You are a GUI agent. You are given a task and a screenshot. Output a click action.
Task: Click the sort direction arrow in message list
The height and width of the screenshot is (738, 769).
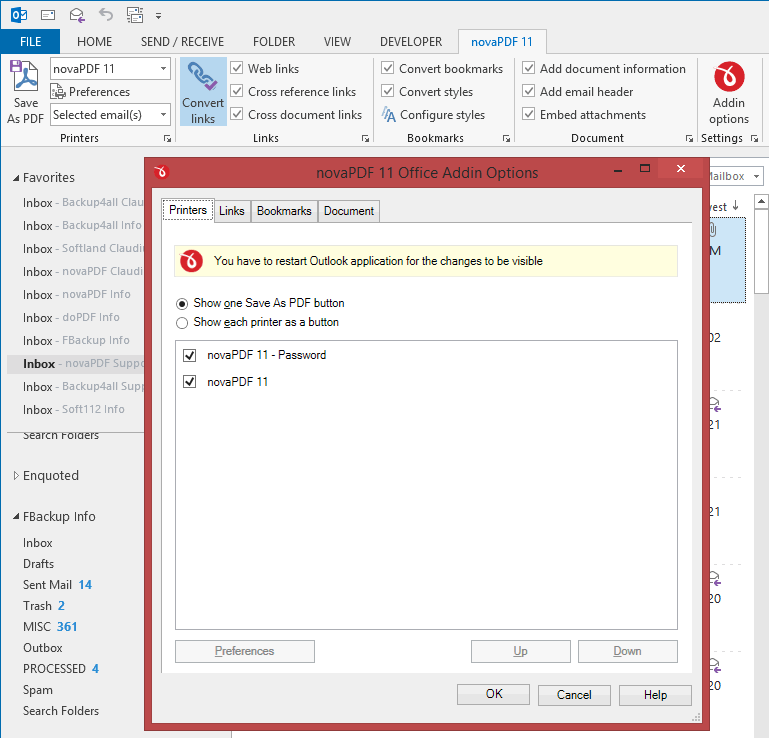coord(736,205)
